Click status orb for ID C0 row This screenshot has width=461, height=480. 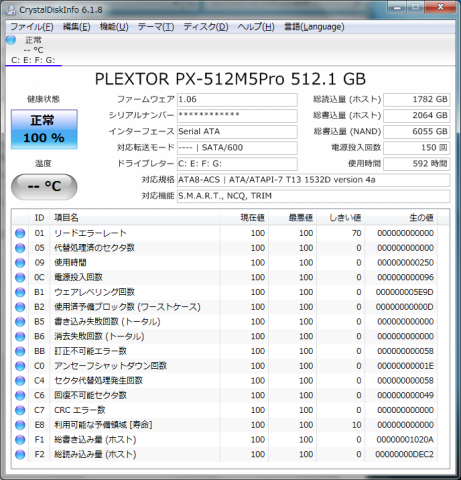(20, 366)
